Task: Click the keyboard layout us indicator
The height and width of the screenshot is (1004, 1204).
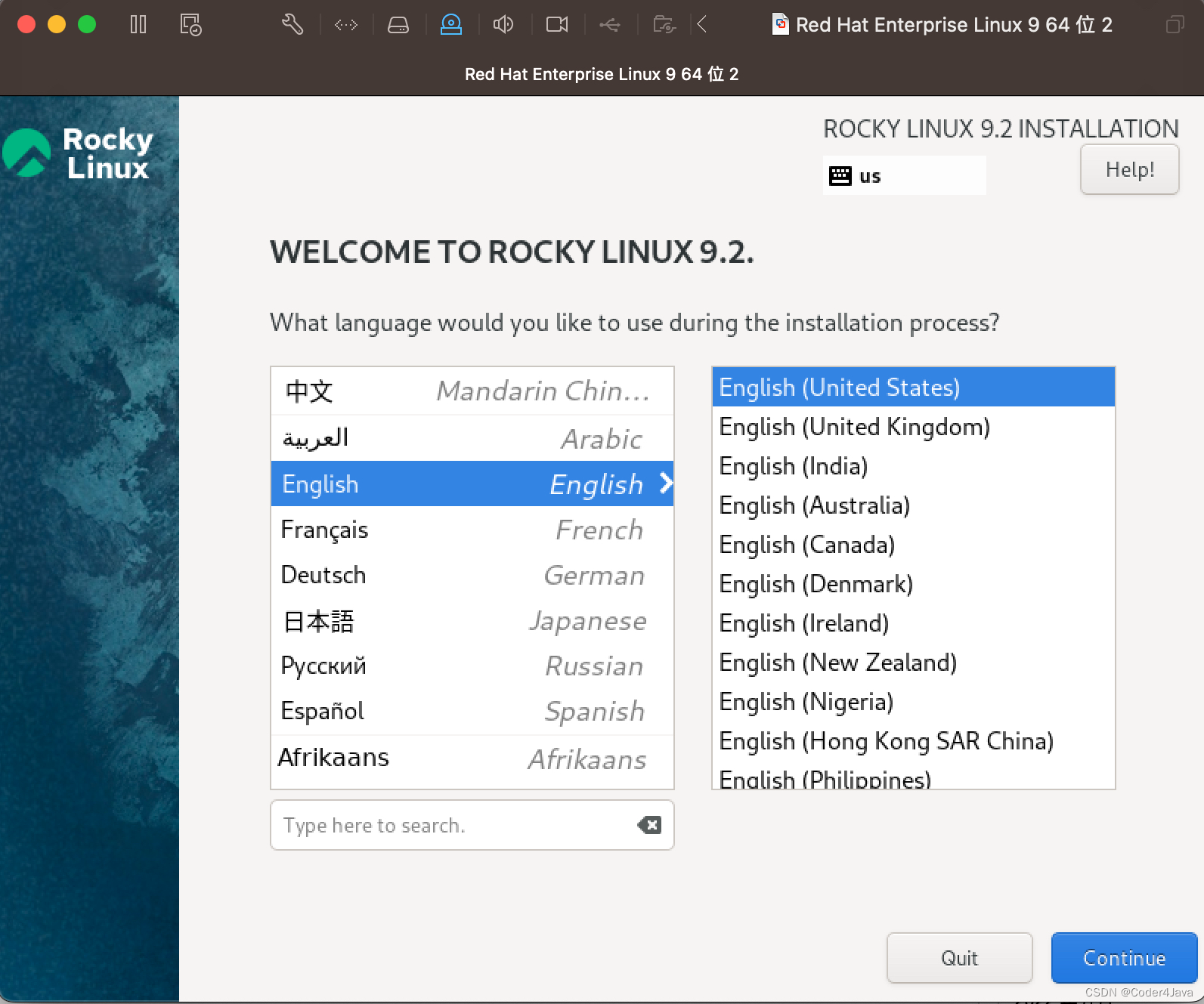Action: (904, 175)
